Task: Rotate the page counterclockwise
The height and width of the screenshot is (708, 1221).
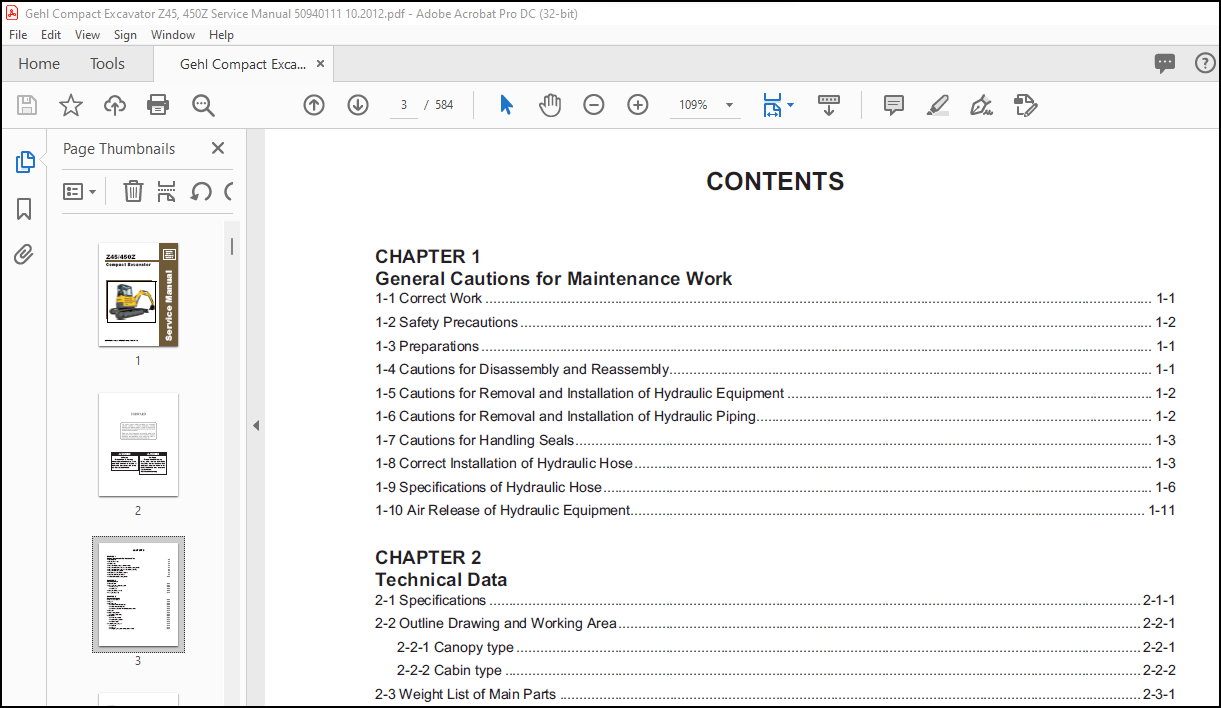Action: click(x=201, y=191)
